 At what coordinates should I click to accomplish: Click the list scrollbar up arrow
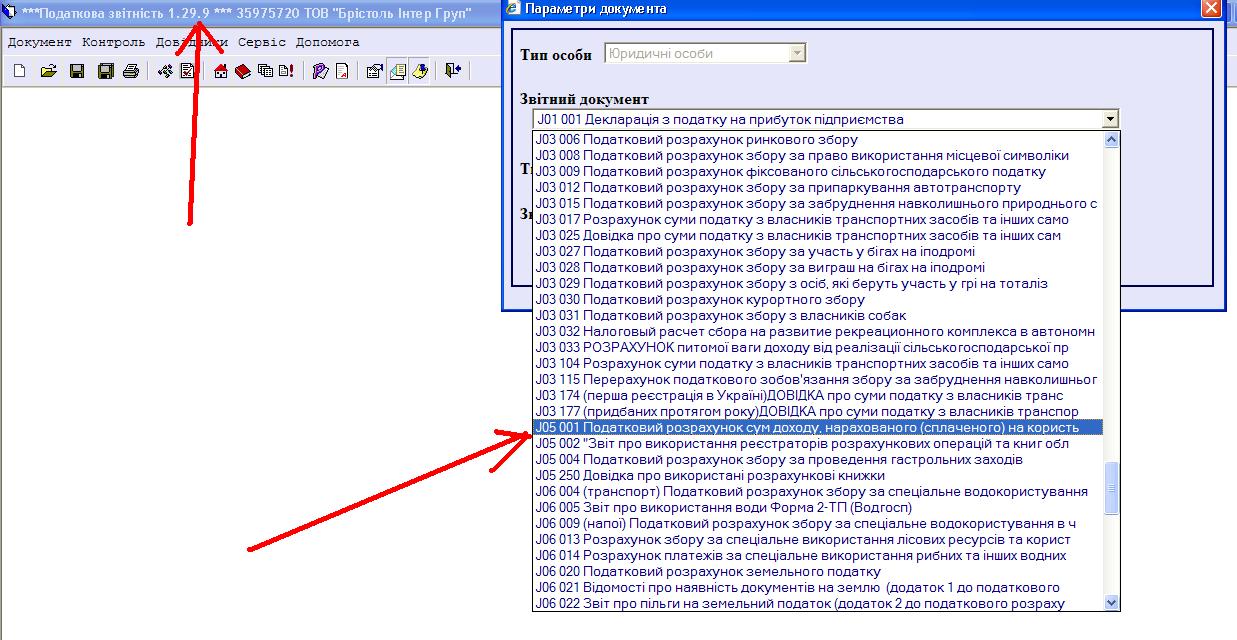1111,140
